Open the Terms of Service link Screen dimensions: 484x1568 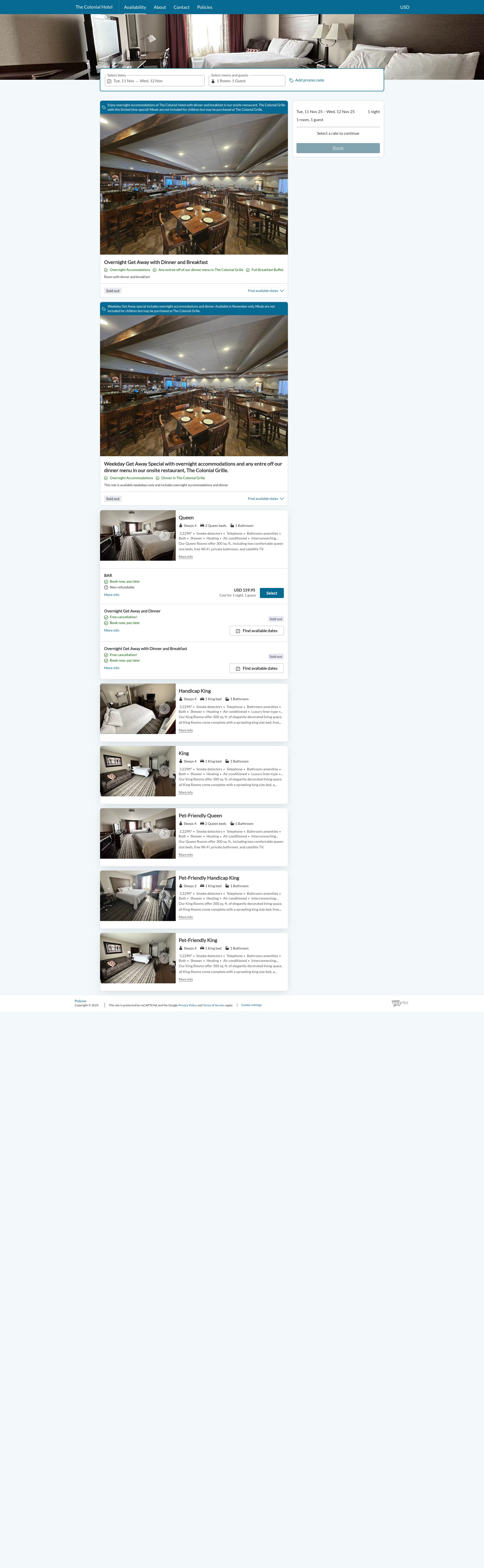coord(214,1006)
